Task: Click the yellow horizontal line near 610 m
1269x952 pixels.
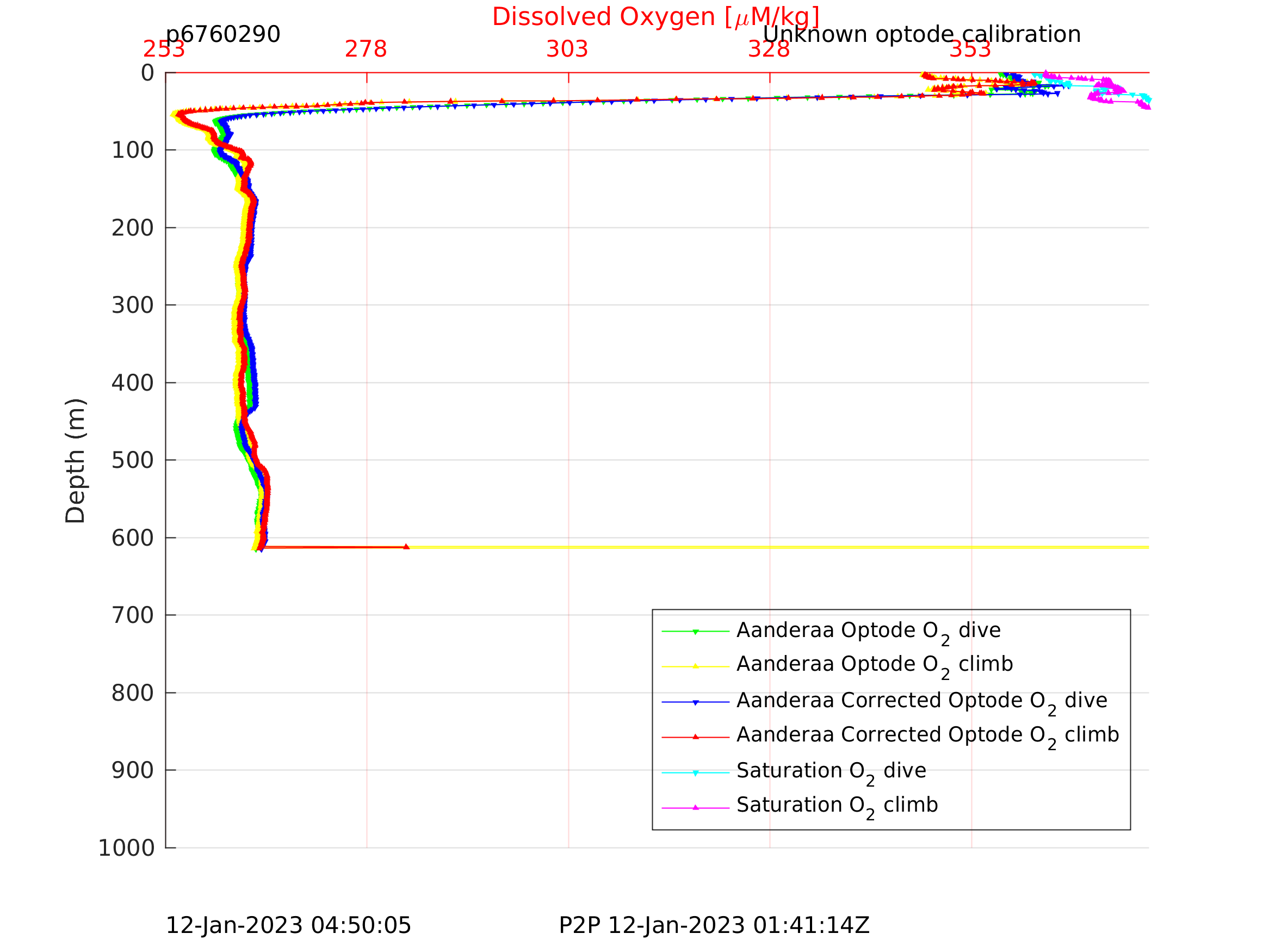Action: click(x=777, y=547)
